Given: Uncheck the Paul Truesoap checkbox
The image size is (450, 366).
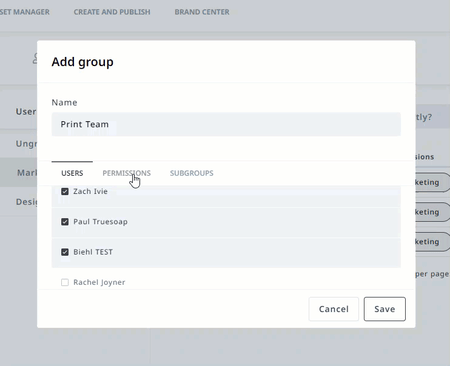Looking at the screenshot, I should pos(65,222).
